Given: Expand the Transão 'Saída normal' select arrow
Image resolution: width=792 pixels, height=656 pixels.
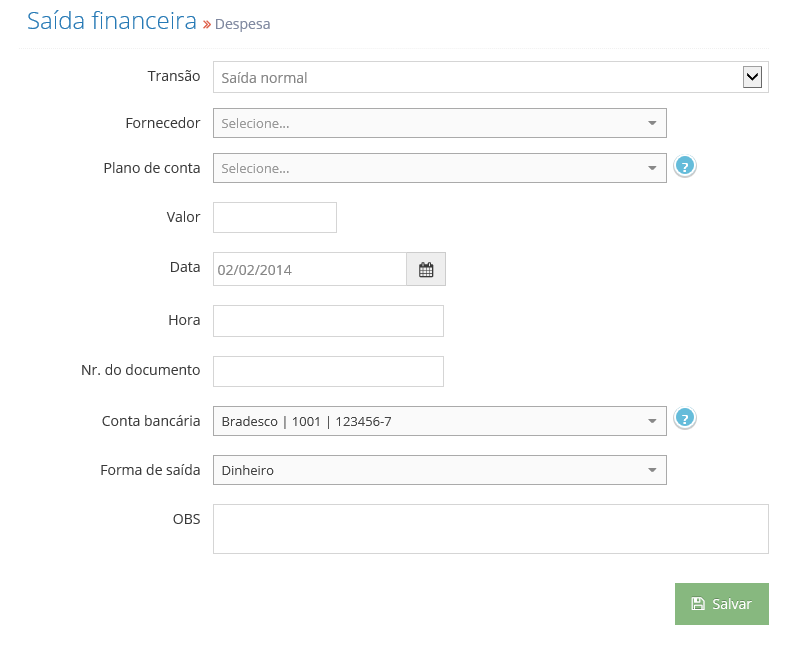Looking at the screenshot, I should click(x=752, y=77).
